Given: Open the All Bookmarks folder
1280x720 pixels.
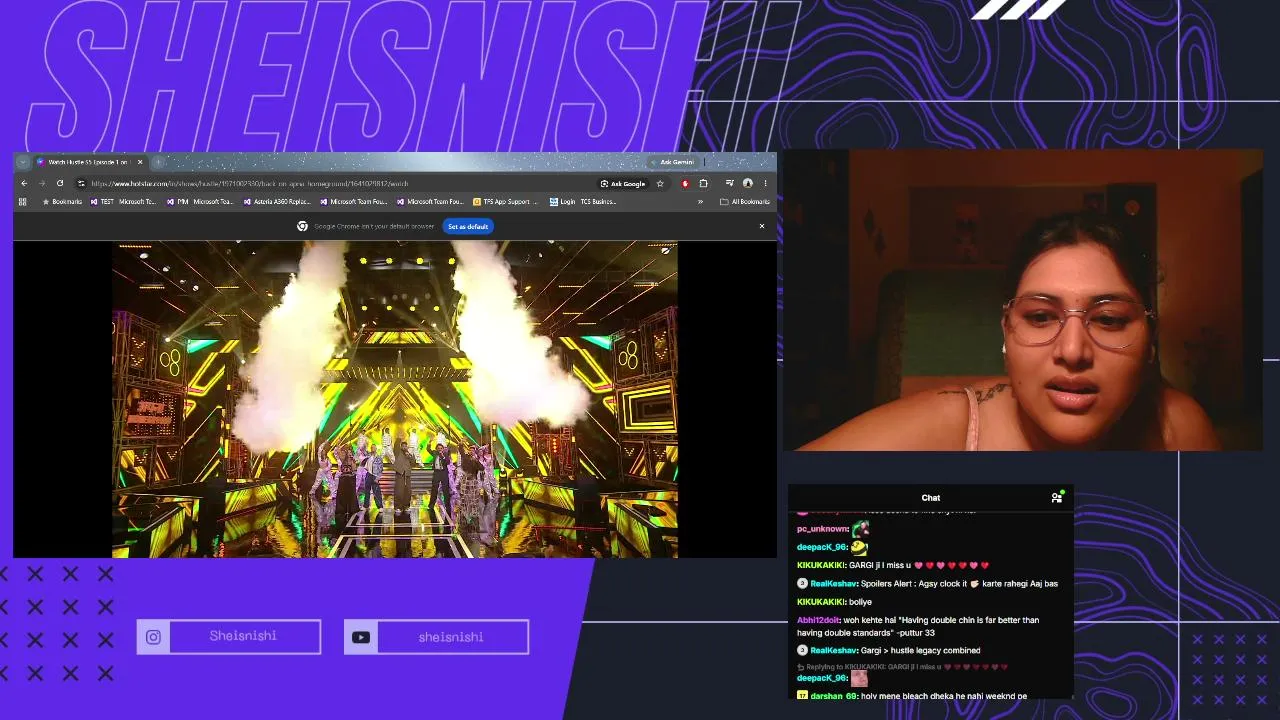Looking at the screenshot, I should pyautogui.click(x=745, y=202).
